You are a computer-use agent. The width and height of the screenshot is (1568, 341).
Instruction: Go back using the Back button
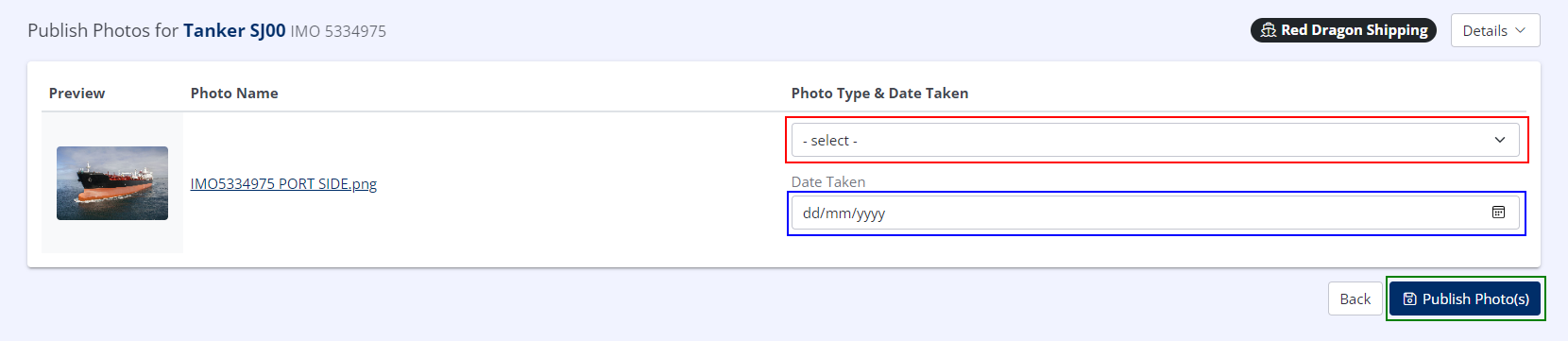tap(1355, 298)
